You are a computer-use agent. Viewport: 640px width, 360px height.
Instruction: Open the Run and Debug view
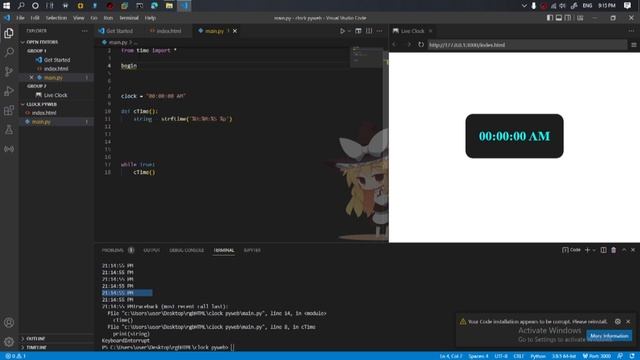pyautogui.click(x=9, y=91)
